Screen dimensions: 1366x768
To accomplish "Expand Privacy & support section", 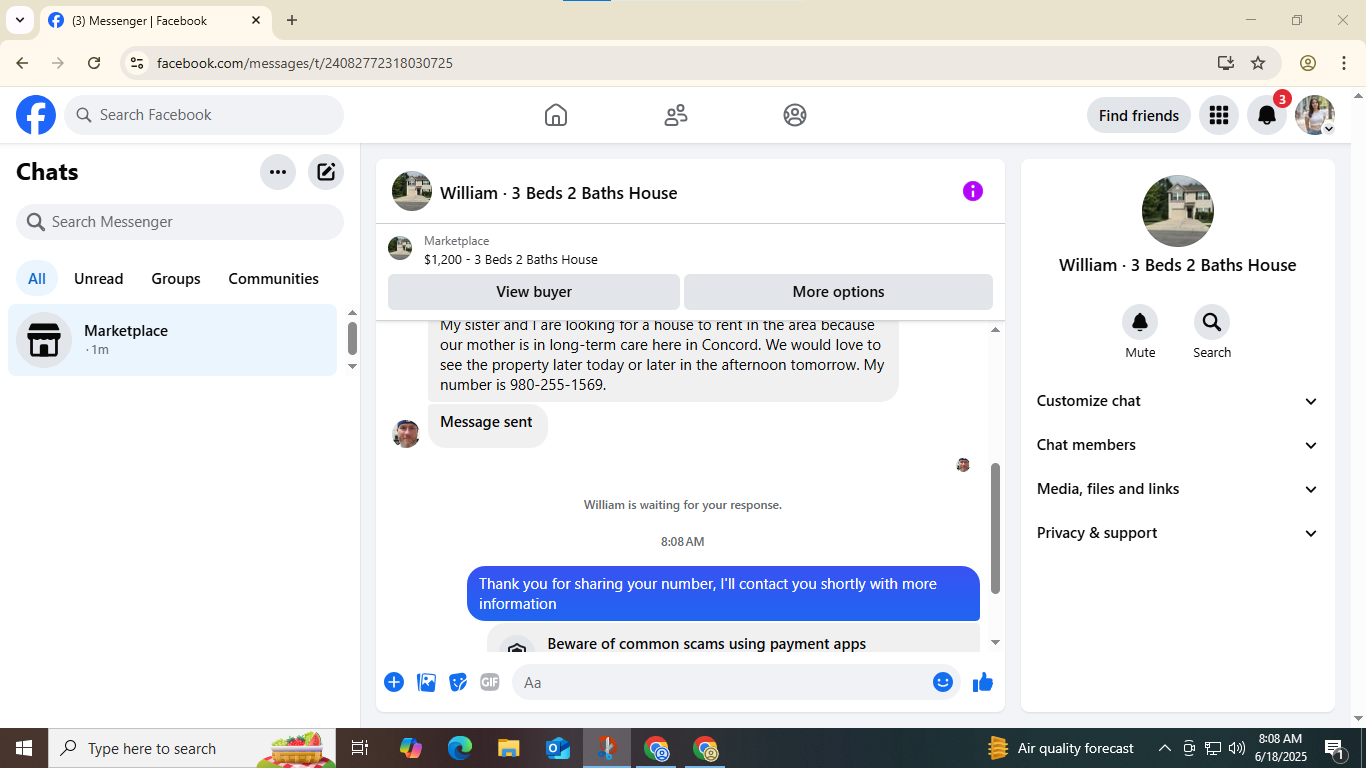I will pos(1178,533).
